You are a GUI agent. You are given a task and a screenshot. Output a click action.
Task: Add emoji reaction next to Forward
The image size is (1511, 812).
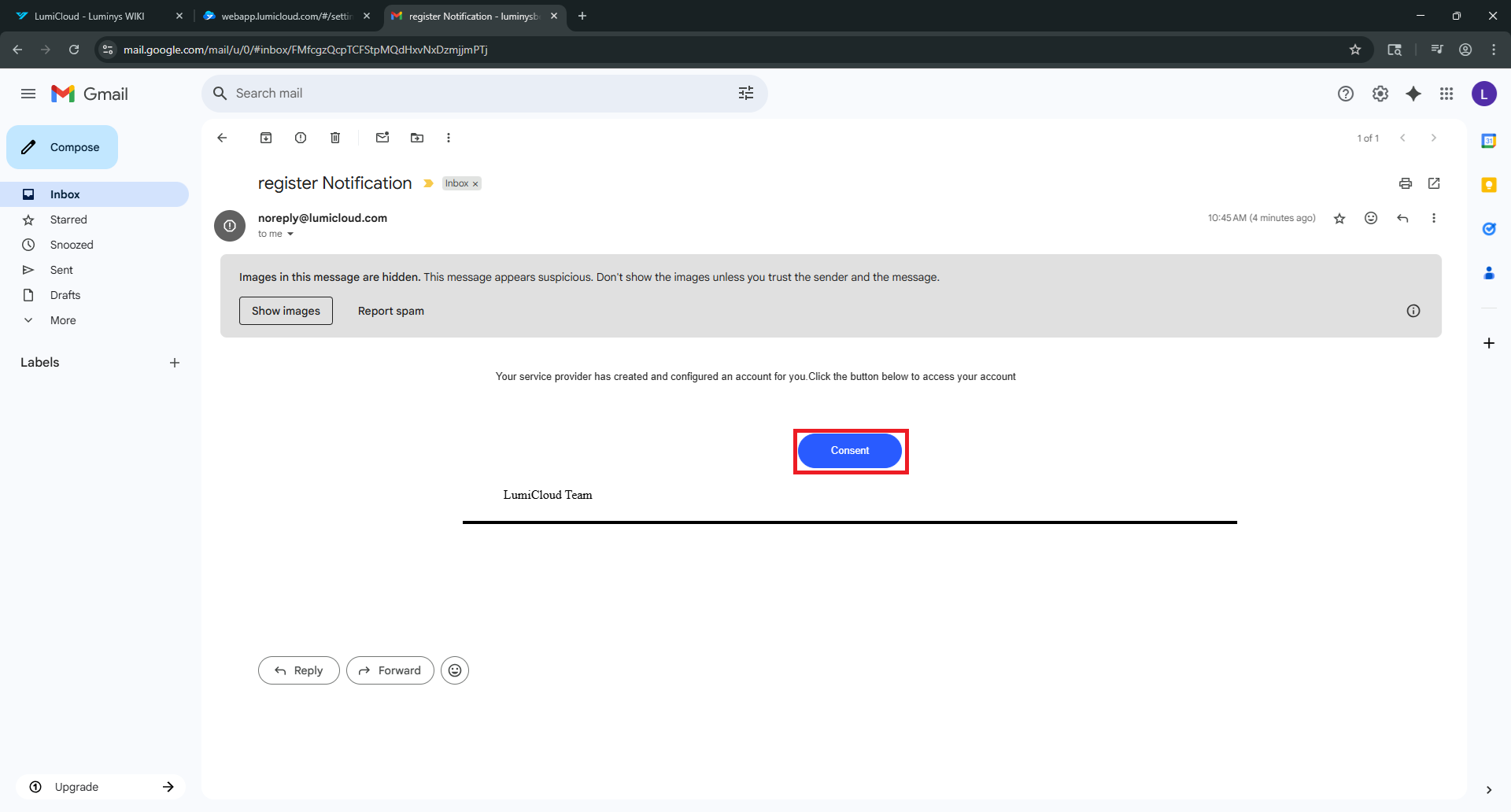455,670
